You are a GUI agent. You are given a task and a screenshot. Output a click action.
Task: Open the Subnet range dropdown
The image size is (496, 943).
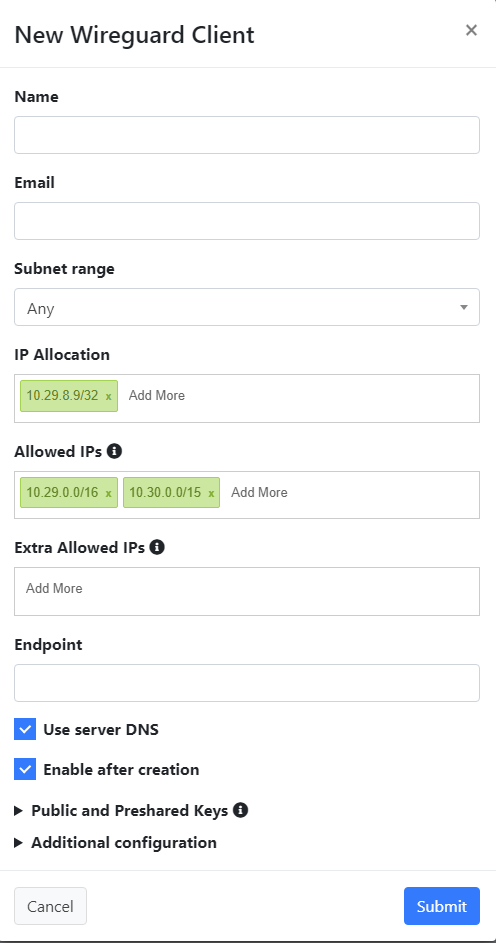(247, 307)
